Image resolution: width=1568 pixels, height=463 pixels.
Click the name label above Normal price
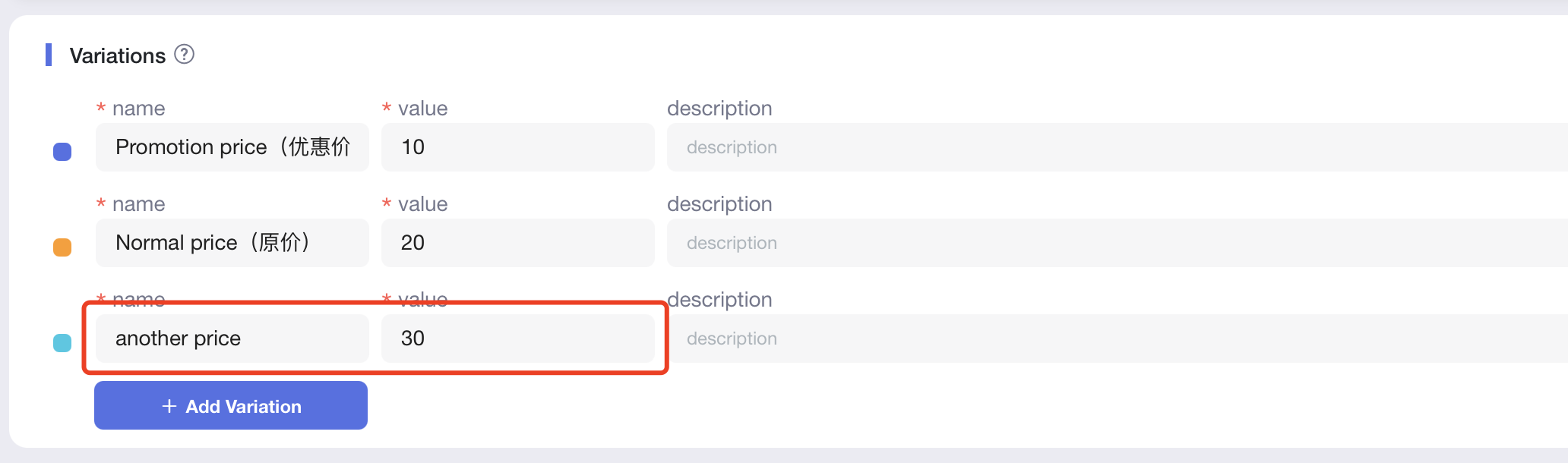pyautogui.click(x=138, y=204)
